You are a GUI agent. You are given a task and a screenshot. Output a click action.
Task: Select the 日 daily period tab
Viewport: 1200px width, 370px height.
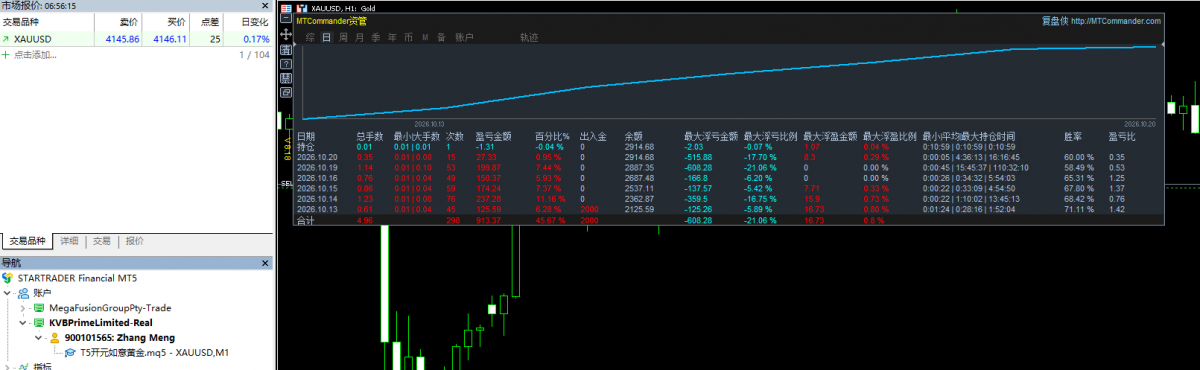(x=327, y=37)
